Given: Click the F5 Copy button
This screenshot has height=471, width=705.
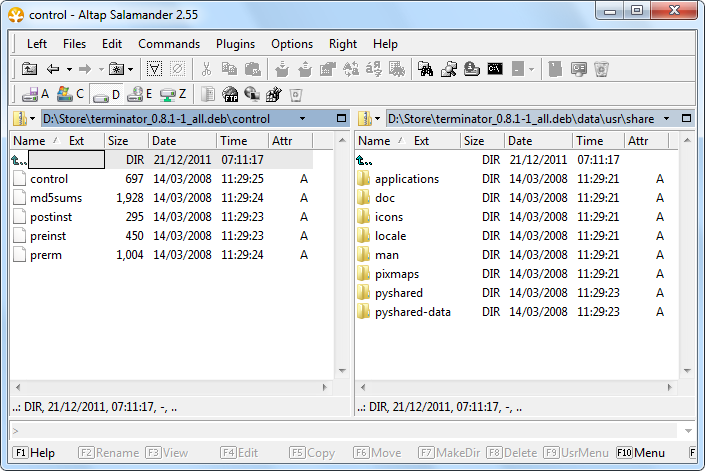Looking at the screenshot, I should pos(312,453).
